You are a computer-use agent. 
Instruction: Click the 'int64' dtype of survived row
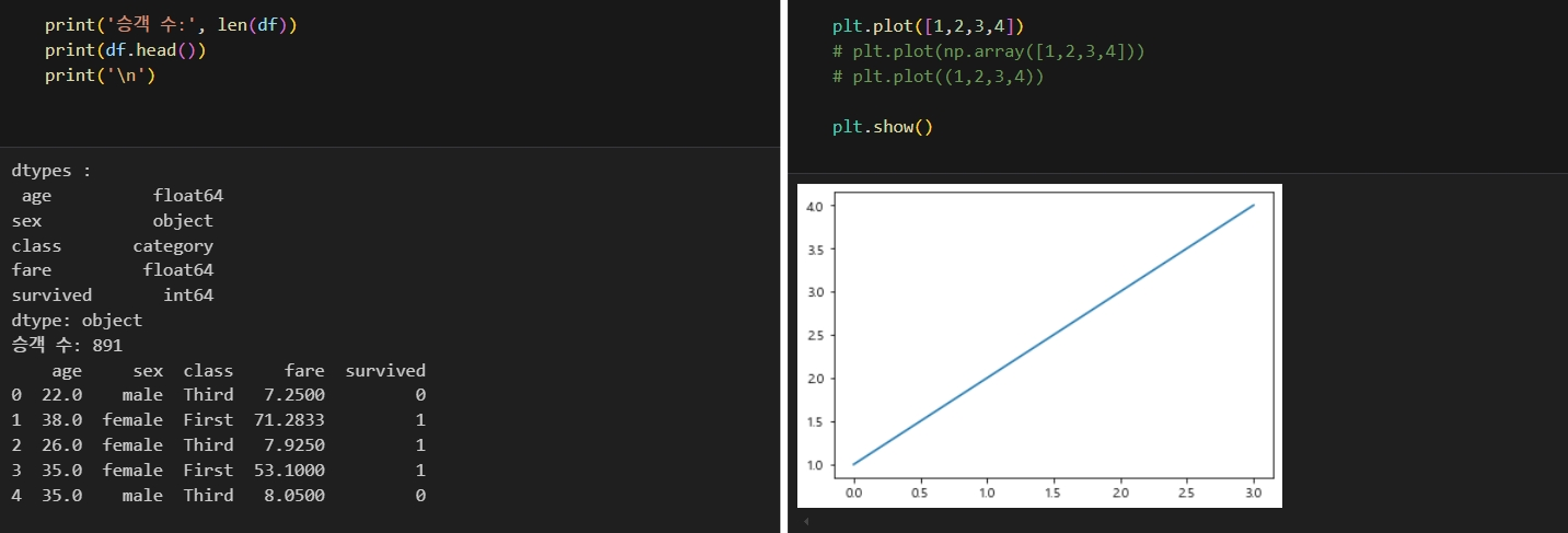188,296
